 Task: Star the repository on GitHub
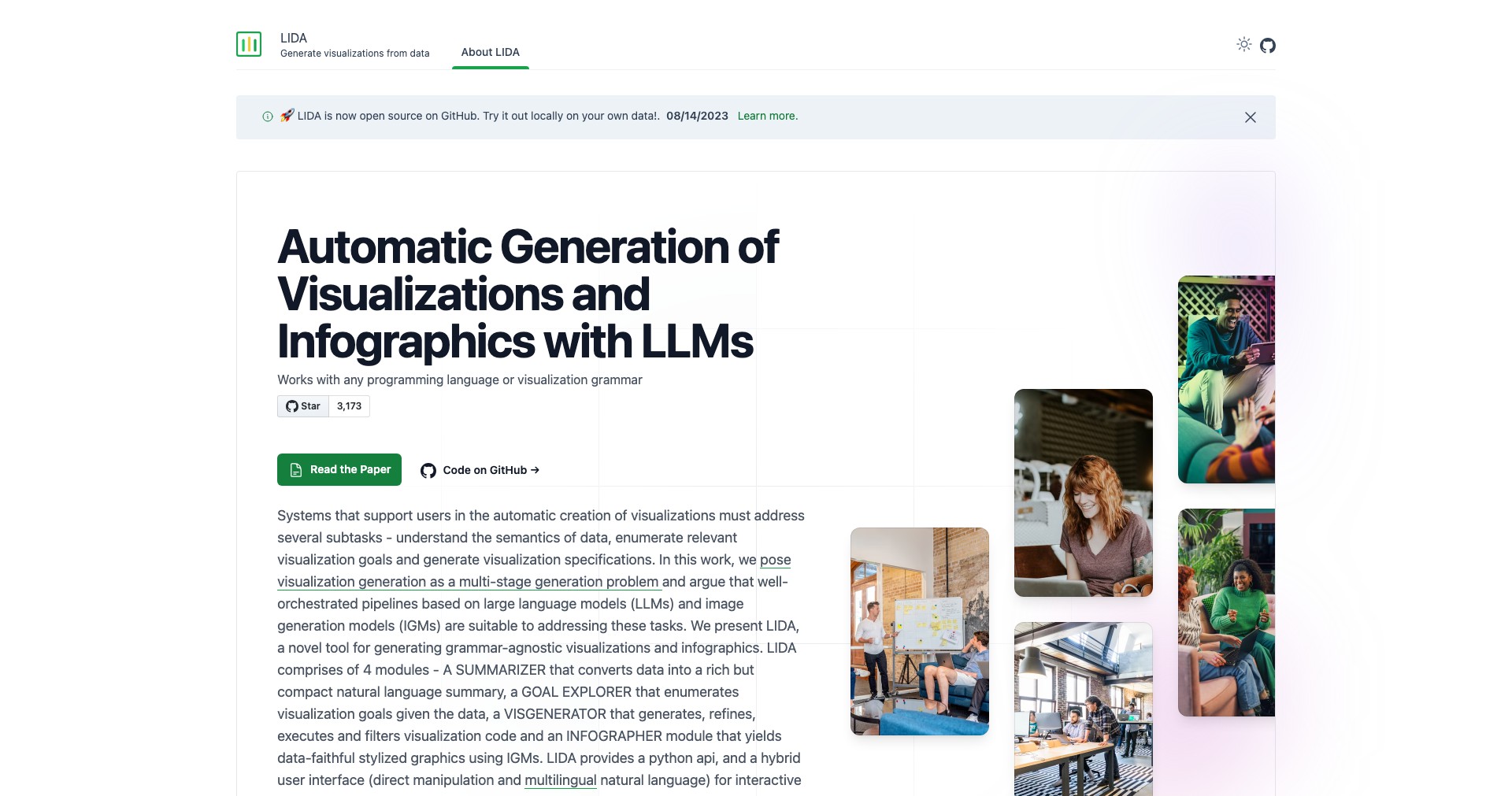point(303,406)
